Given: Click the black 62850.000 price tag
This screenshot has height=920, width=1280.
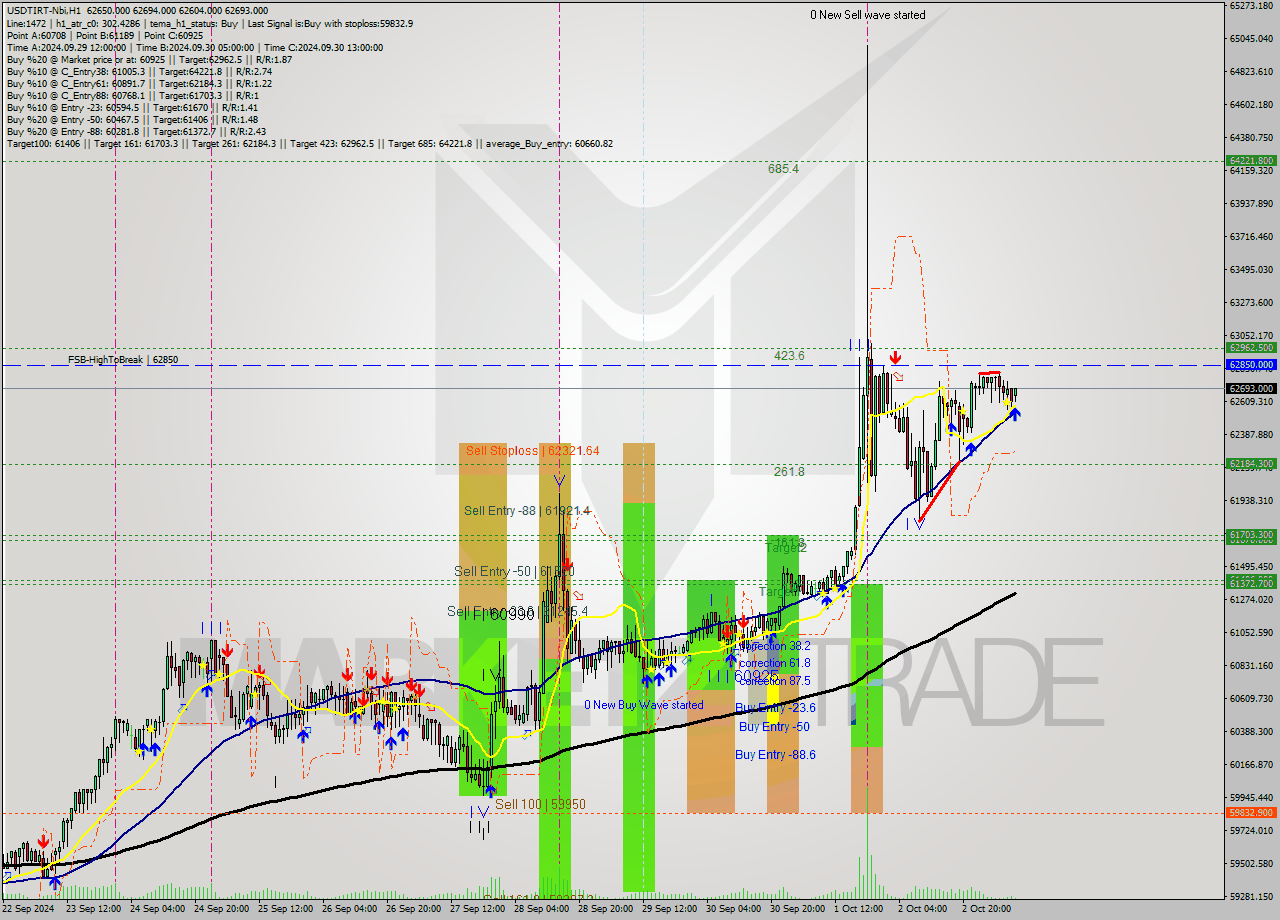Looking at the screenshot, I should 1250,366.
